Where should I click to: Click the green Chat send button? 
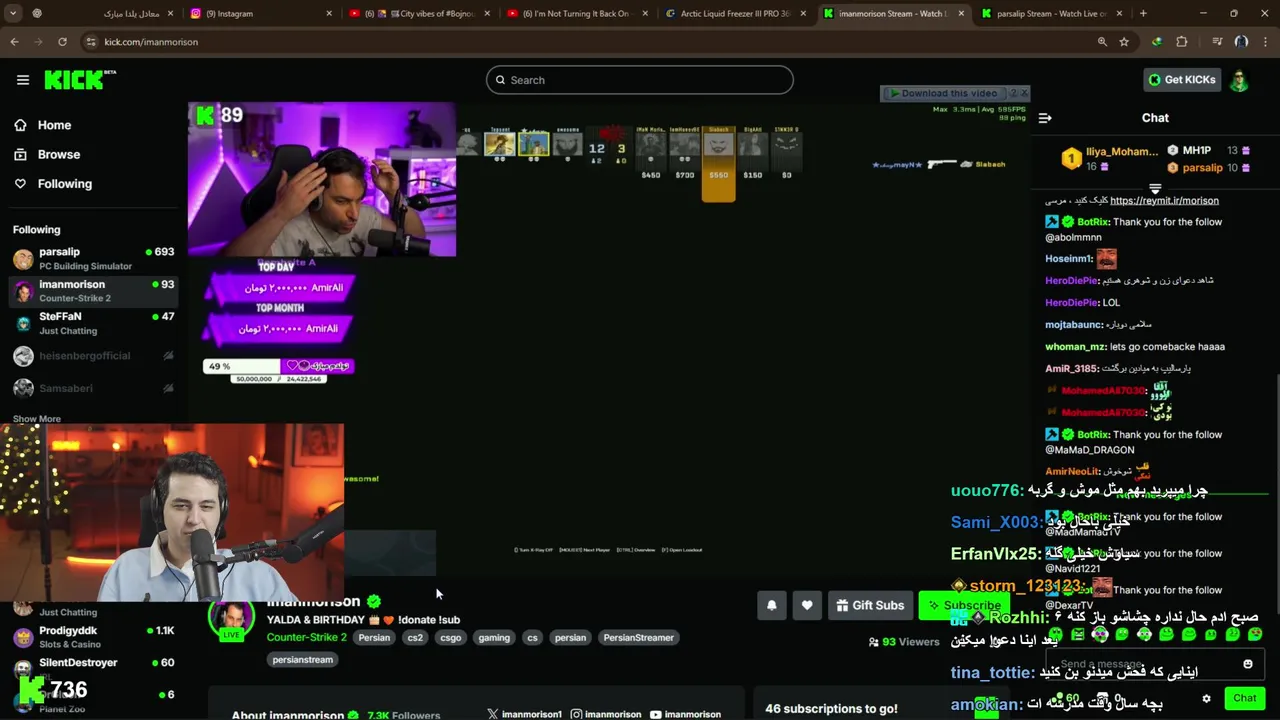1245,698
